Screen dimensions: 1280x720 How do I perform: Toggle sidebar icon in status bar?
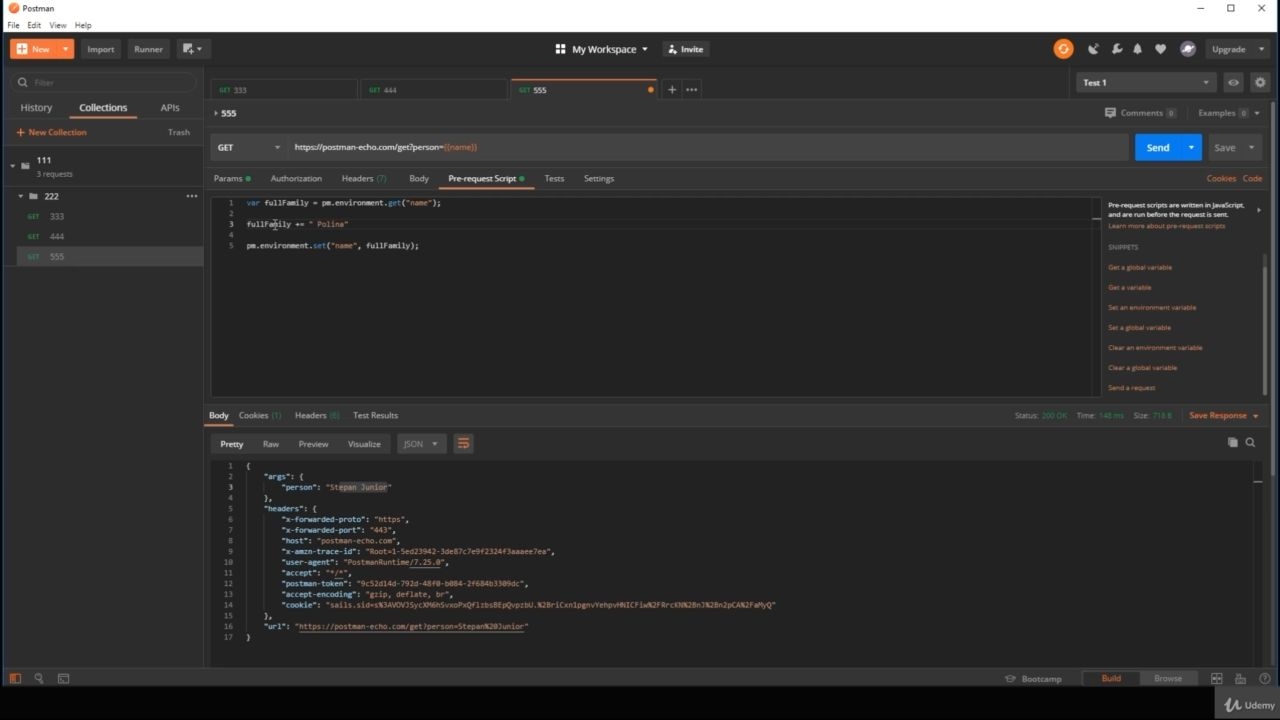tap(15, 678)
